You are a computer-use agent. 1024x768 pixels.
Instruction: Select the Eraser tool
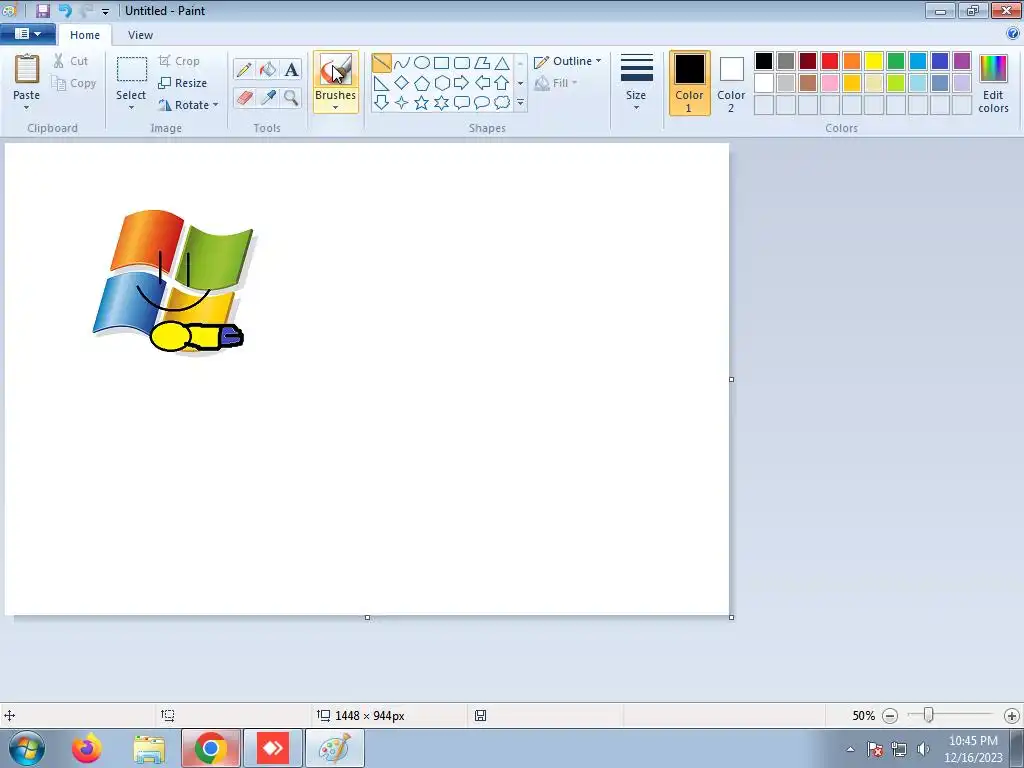click(x=244, y=98)
